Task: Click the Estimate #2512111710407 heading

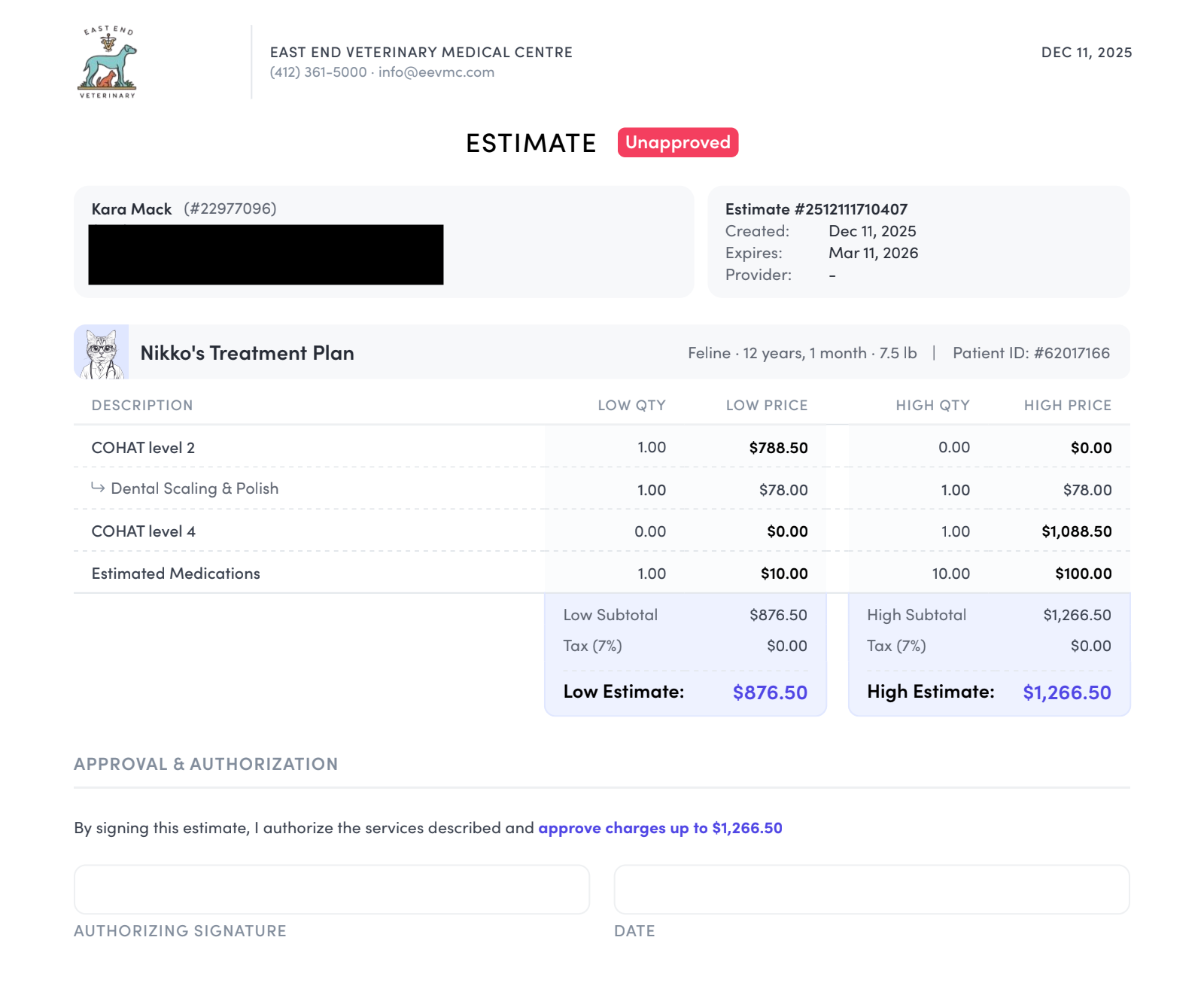Action: pyautogui.click(x=816, y=209)
